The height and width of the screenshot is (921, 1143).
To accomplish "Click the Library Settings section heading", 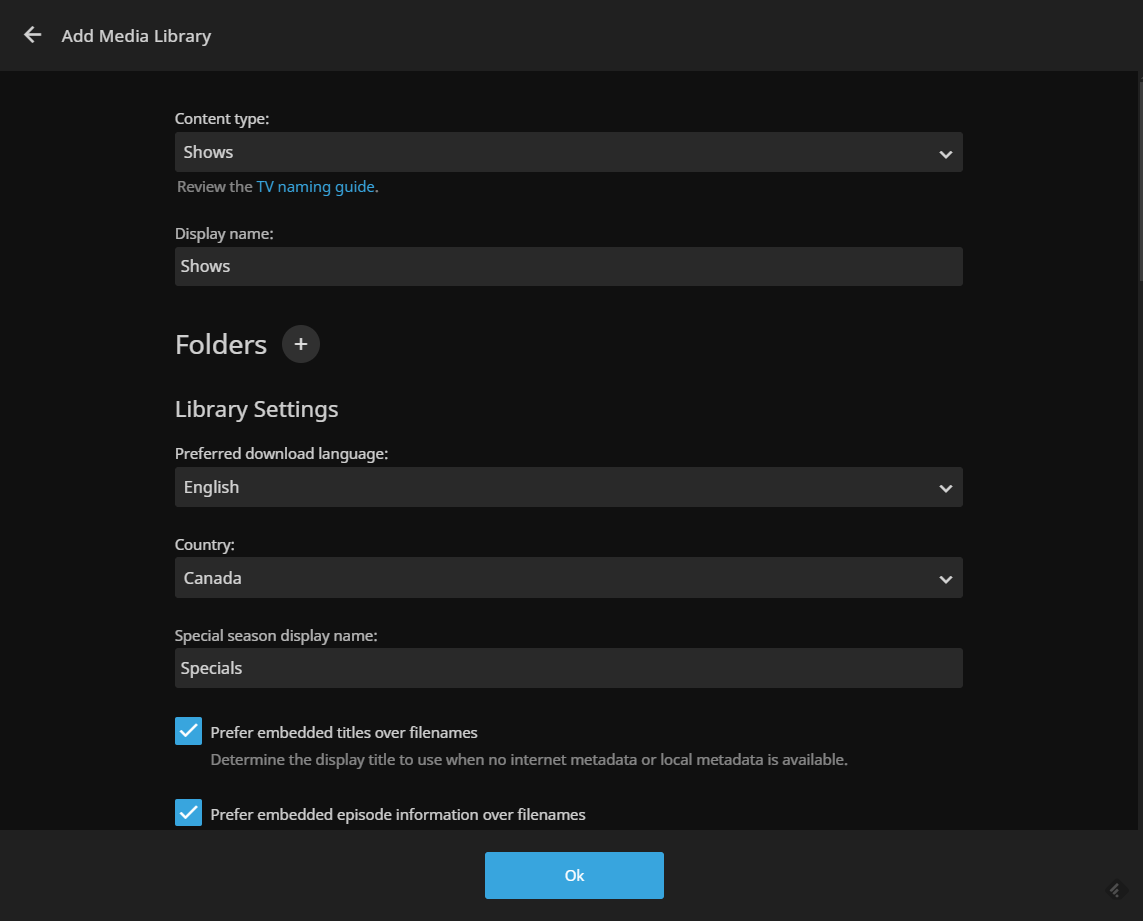I will (256, 409).
